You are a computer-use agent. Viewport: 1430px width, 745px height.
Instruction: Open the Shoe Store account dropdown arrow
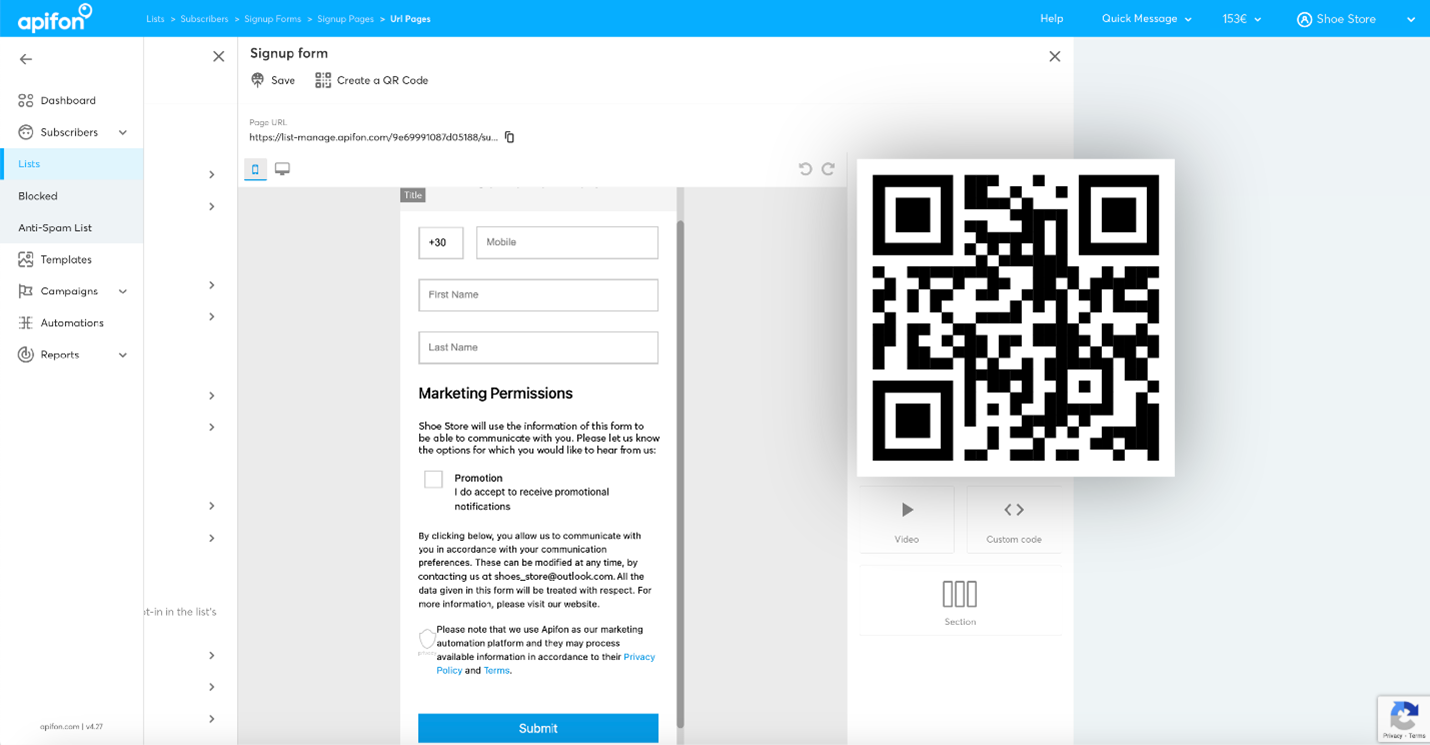1411,20
